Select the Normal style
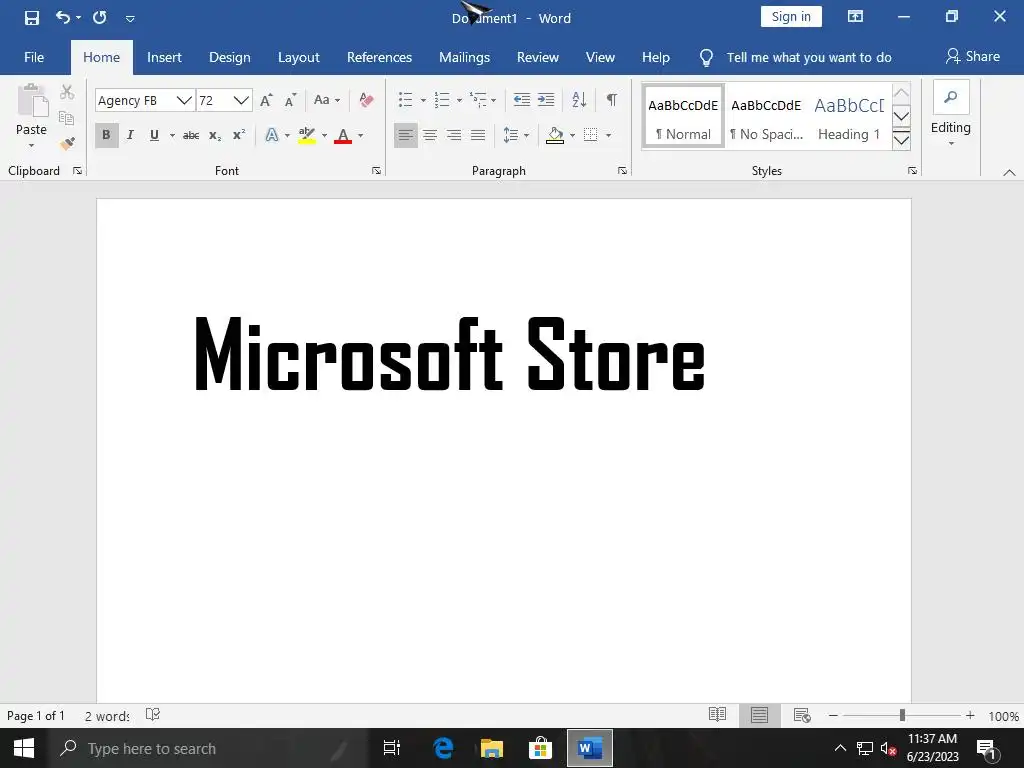The width and height of the screenshot is (1024, 768). click(683, 117)
